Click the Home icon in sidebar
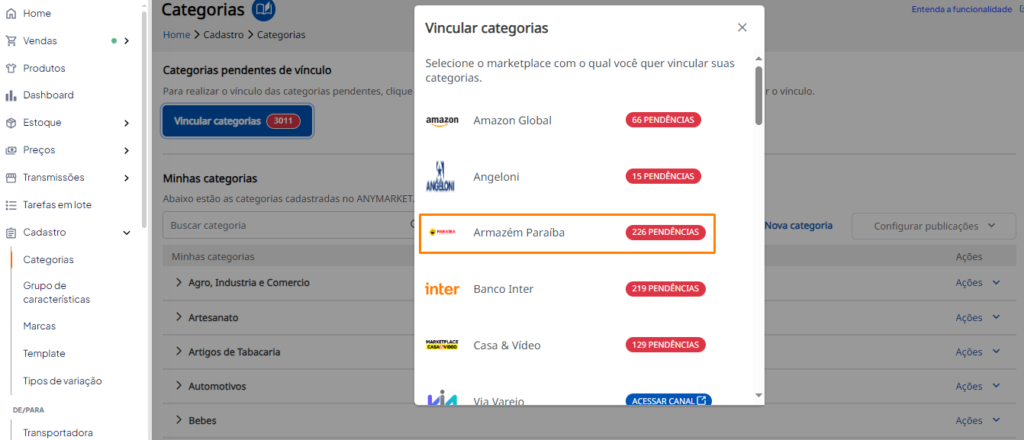Image resolution: width=1024 pixels, height=440 pixels. 10,13
